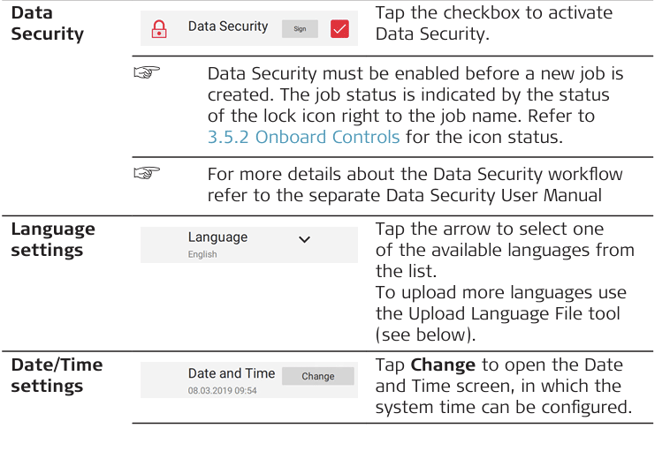Click the Date and Time label
The width and height of the screenshot is (670, 451).
(x=231, y=373)
